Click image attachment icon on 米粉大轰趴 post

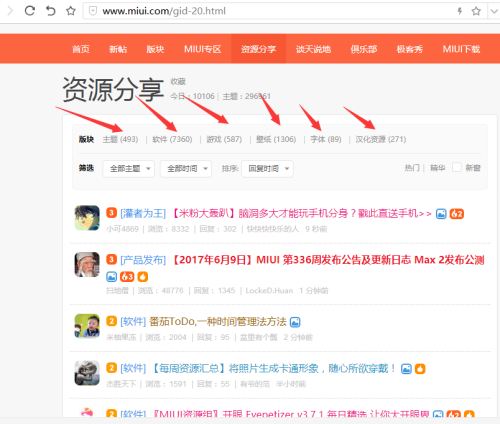click(x=441, y=214)
